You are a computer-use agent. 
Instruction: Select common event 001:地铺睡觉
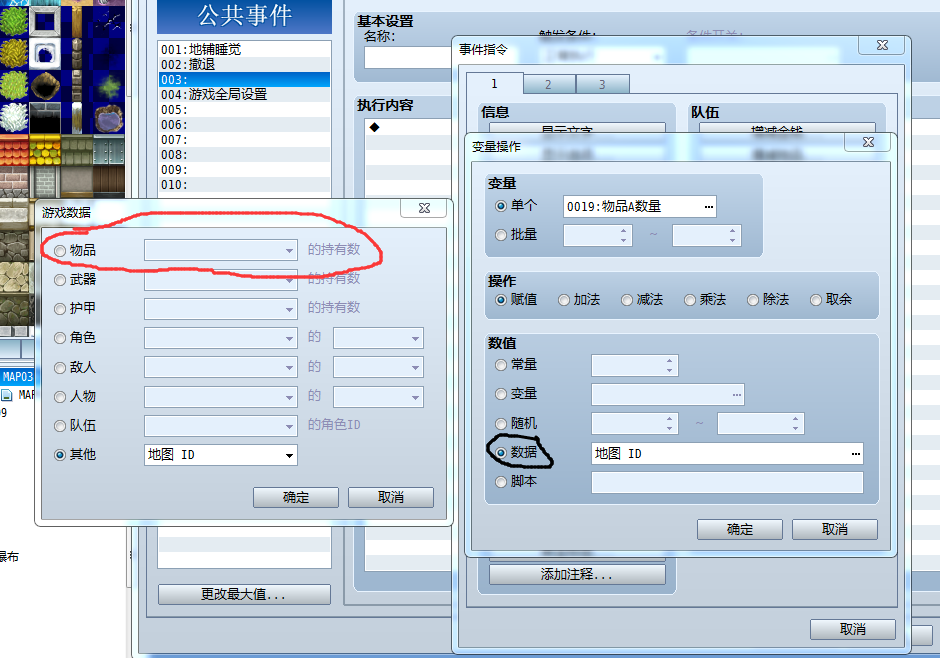[x=245, y=49]
